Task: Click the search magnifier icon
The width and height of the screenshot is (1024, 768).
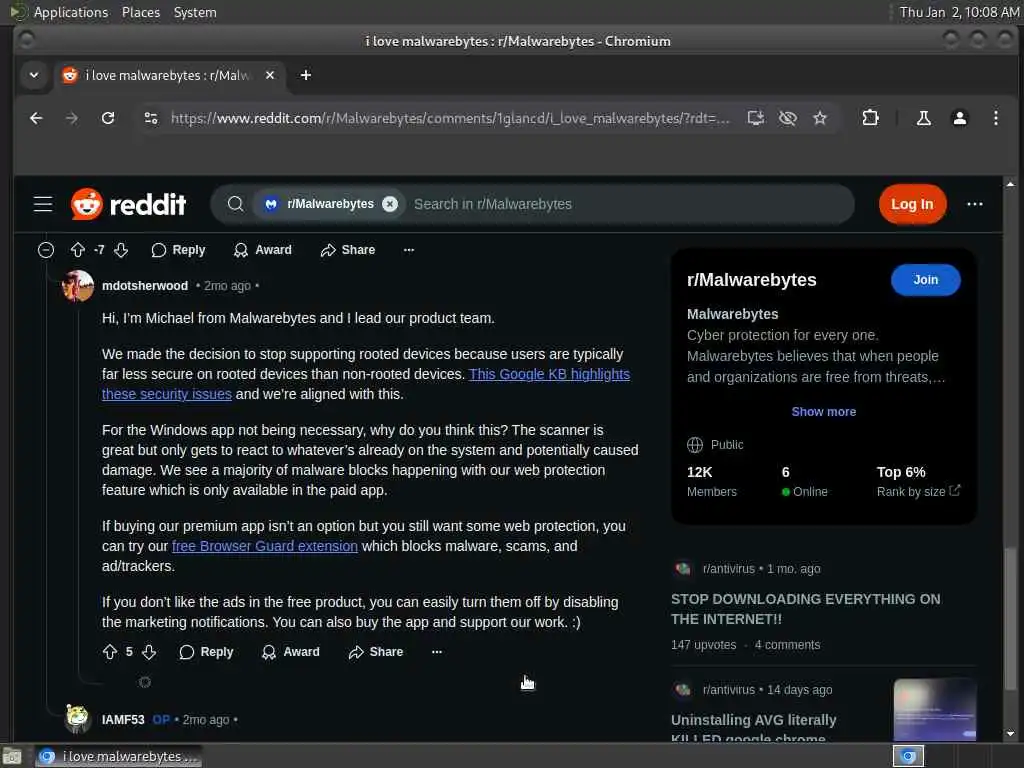Action: 236,204
